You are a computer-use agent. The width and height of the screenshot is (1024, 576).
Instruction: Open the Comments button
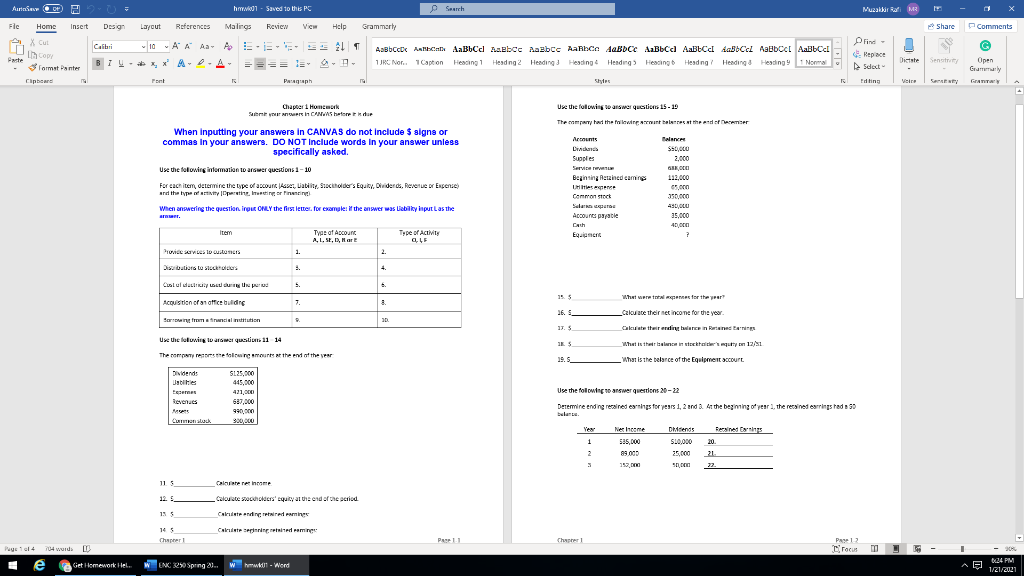coord(990,27)
